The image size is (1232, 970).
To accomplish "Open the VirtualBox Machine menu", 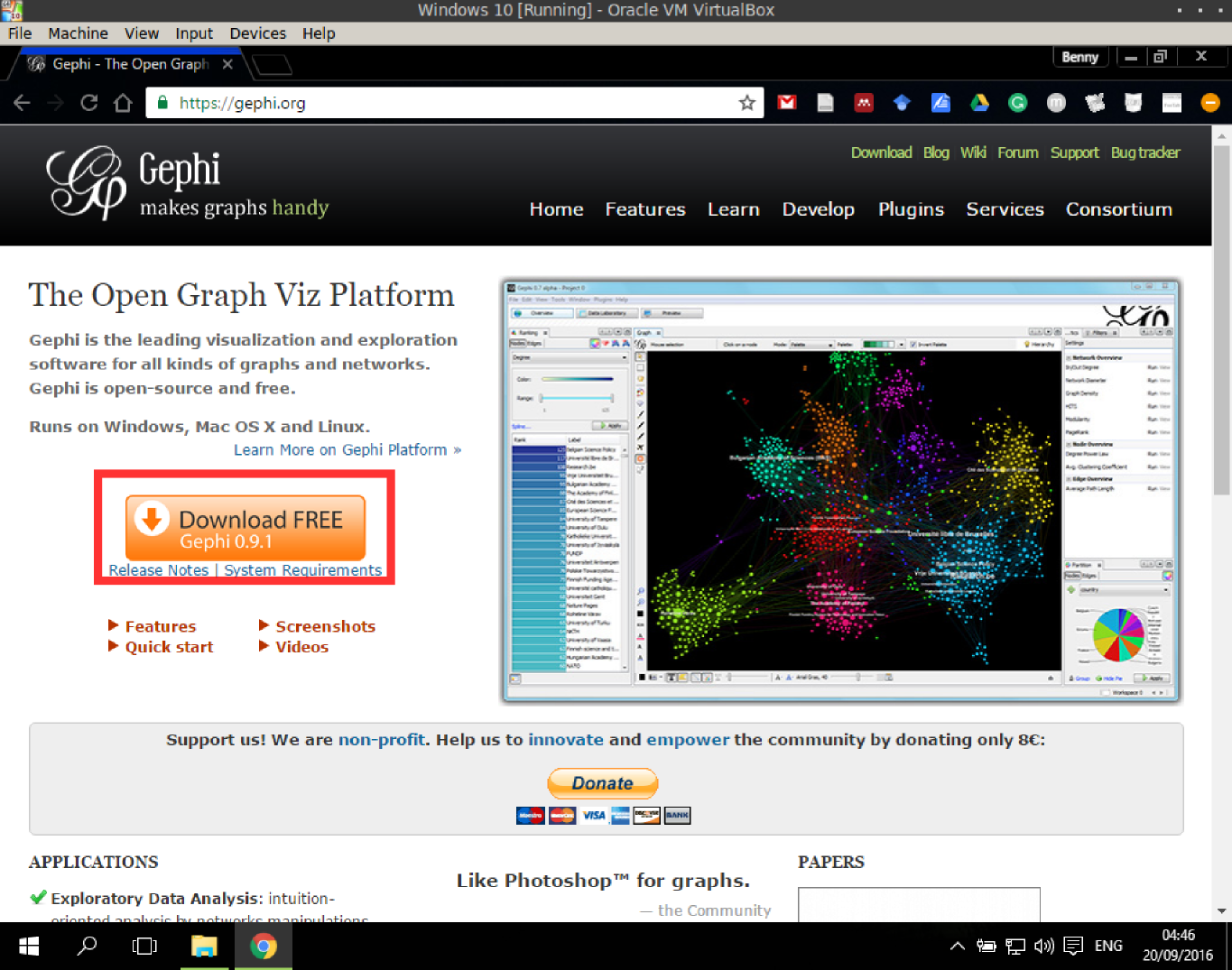I will 78,33.
